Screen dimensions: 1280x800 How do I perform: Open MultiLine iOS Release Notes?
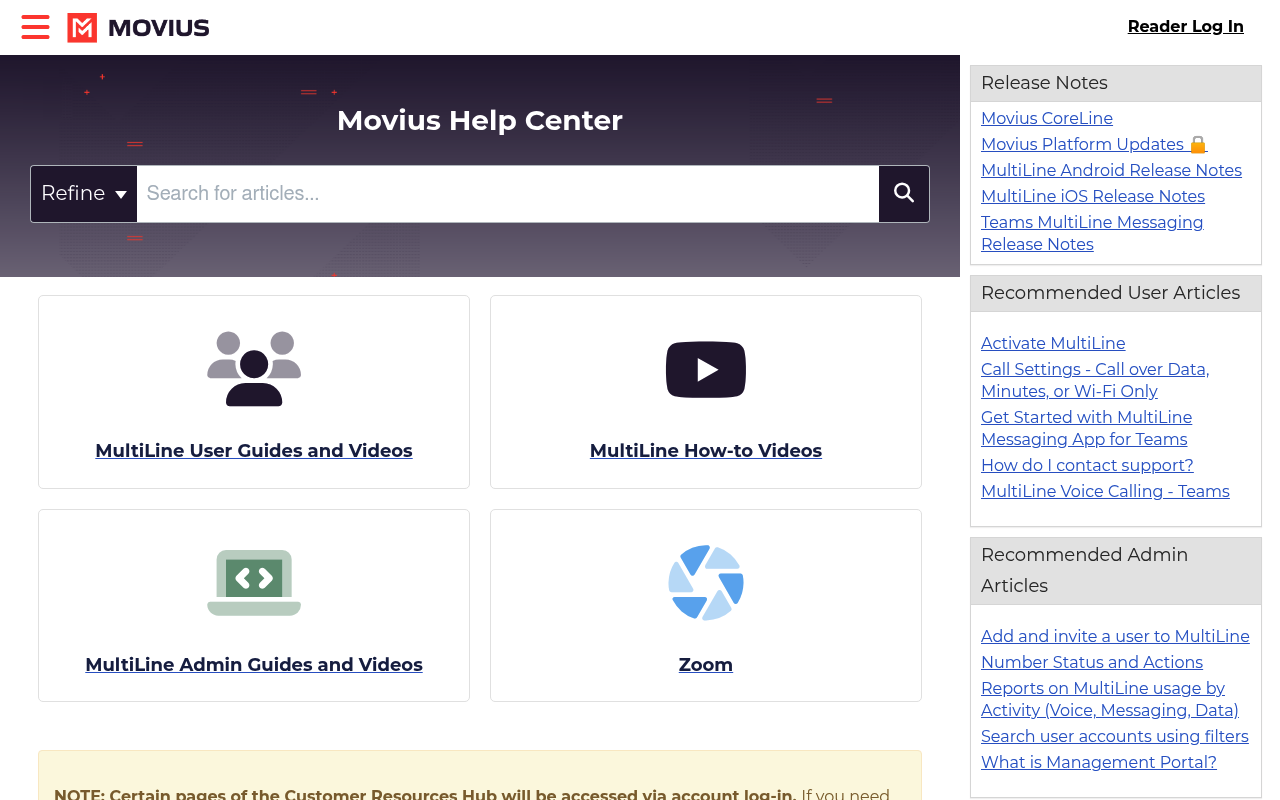[x=1093, y=196]
